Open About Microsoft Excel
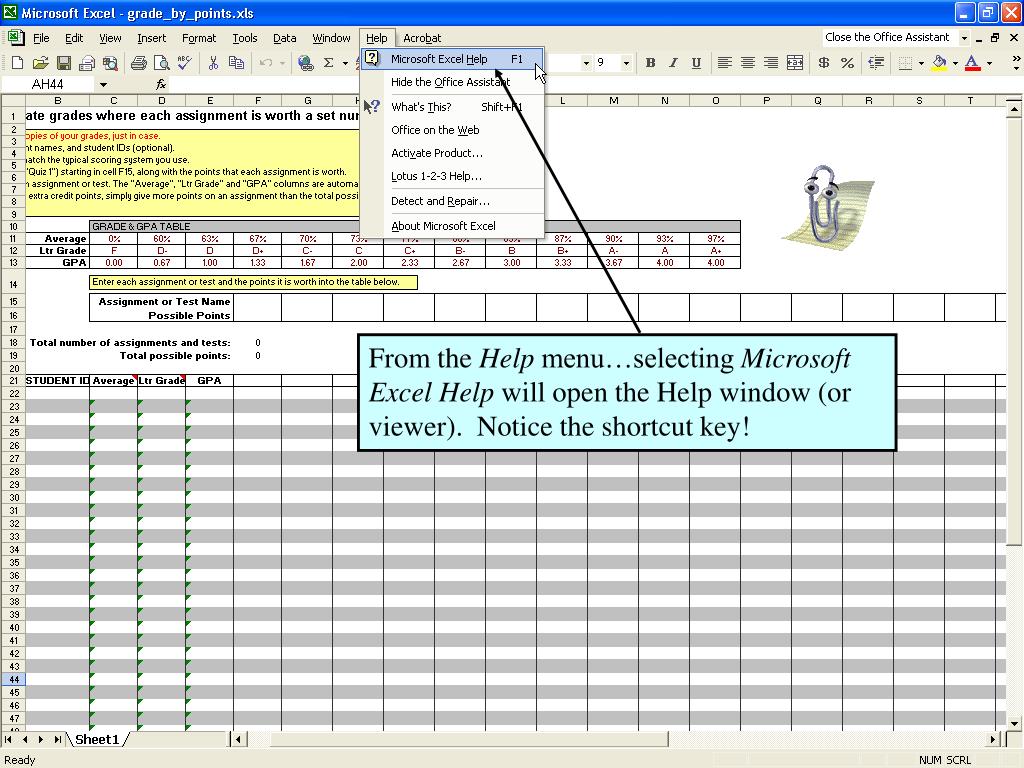The height and width of the screenshot is (768, 1024). click(x=452, y=226)
